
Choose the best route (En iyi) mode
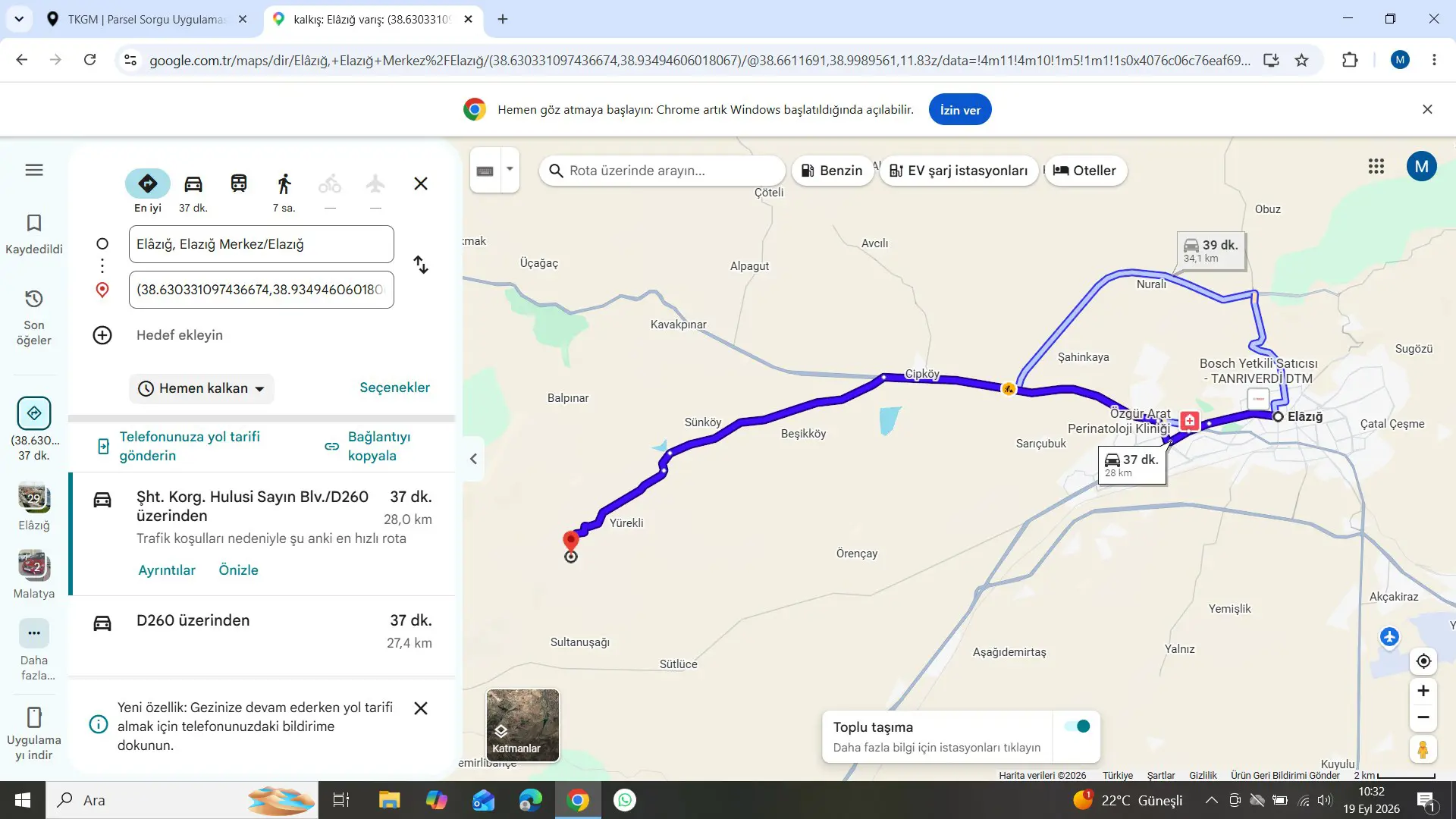tap(148, 184)
